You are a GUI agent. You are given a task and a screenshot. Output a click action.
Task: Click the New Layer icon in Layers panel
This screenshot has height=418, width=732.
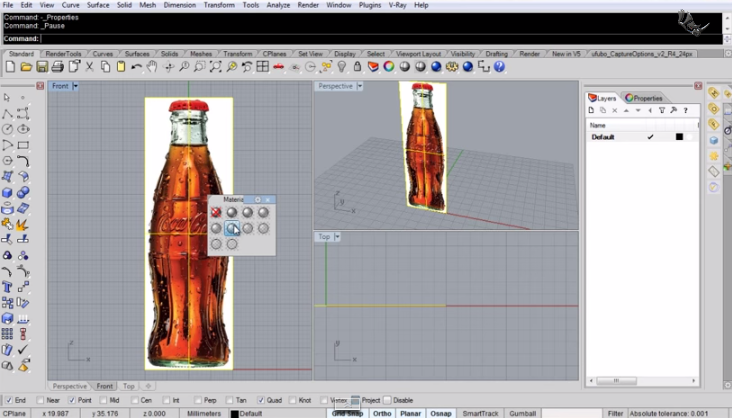pos(592,111)
